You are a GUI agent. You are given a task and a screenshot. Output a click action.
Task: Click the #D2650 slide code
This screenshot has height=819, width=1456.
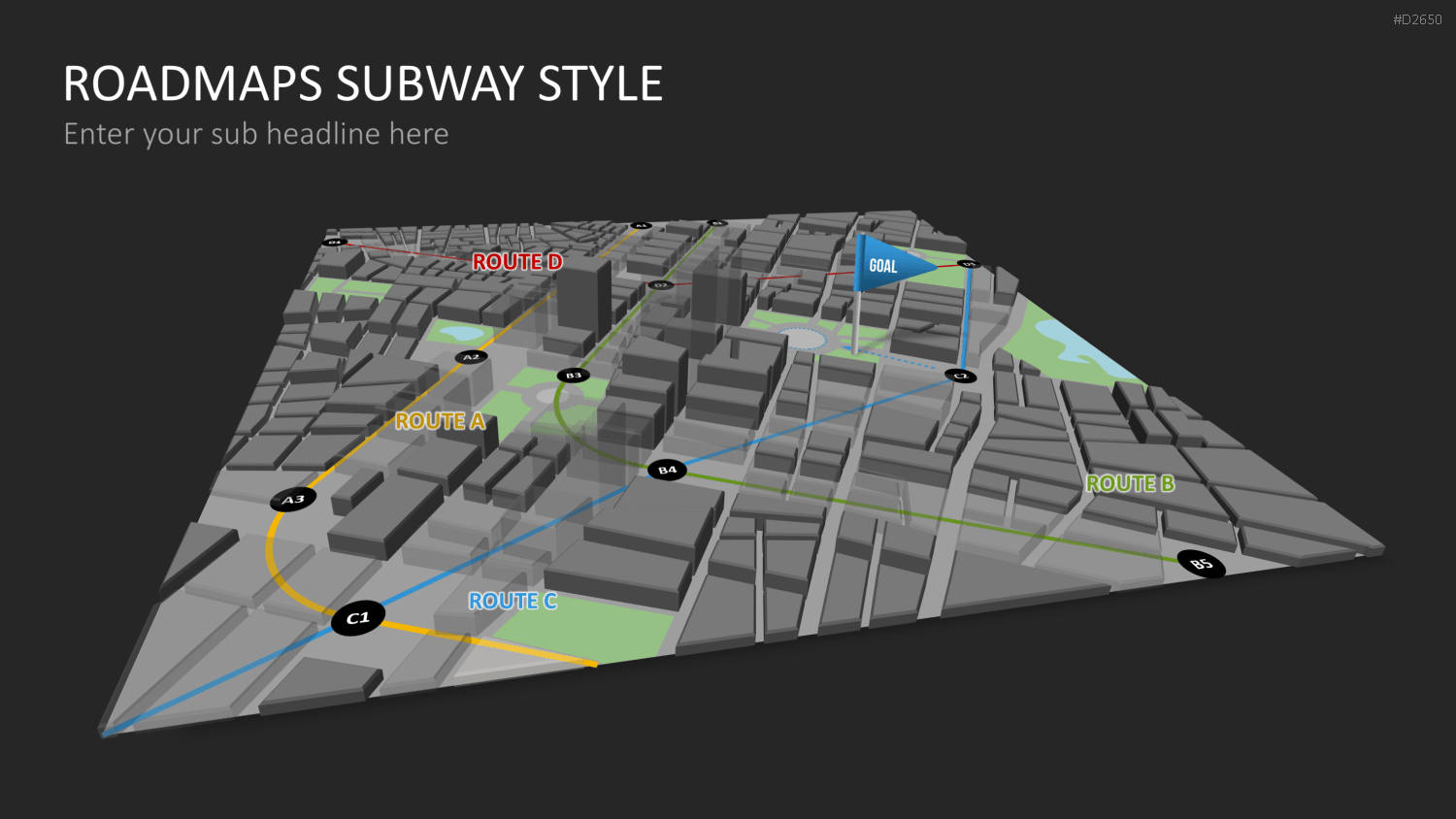1417,19
